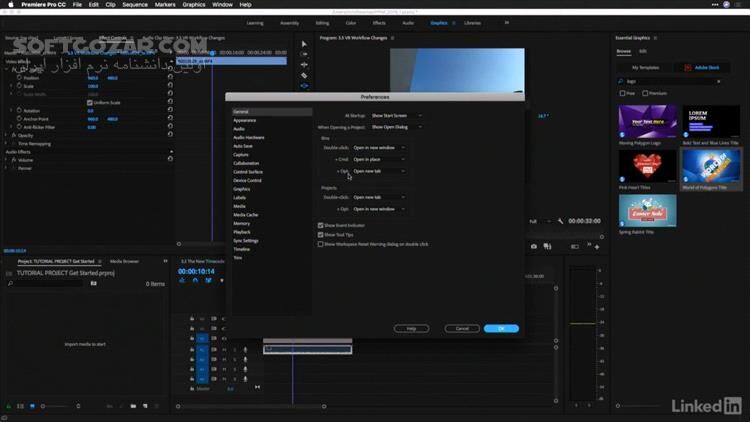The width and height of the screenshot is (750, 422).
Task: Open the When Opening a Project dropdown
Action: click(397, 127)
